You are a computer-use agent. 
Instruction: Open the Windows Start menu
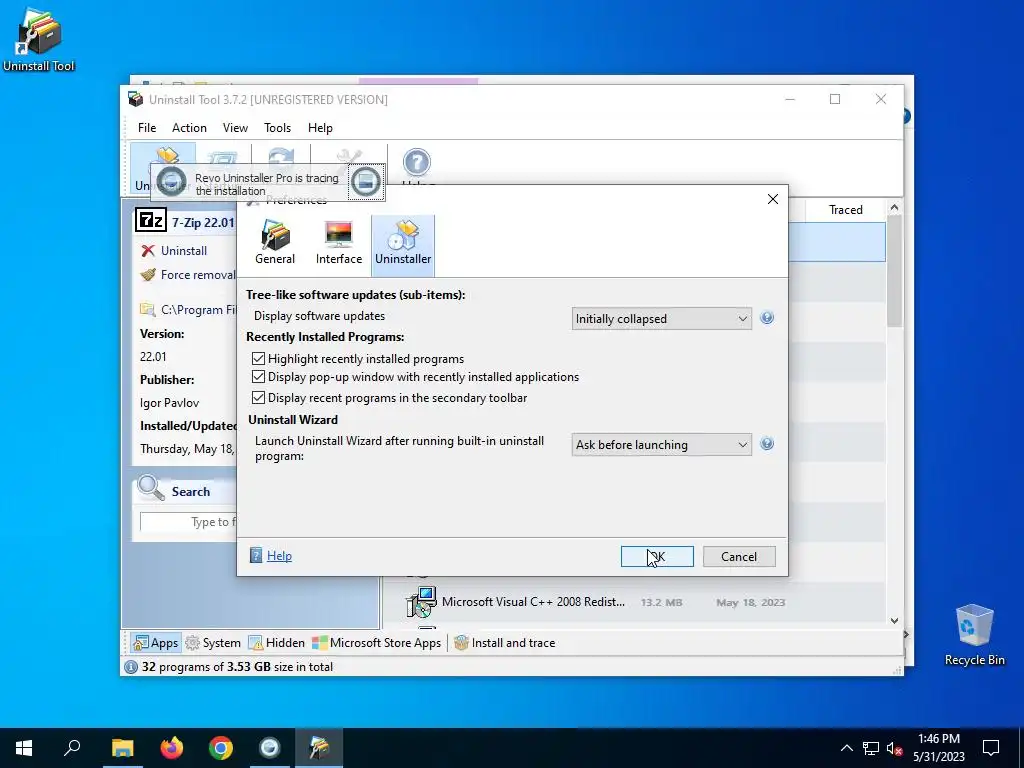pos(24,748)
